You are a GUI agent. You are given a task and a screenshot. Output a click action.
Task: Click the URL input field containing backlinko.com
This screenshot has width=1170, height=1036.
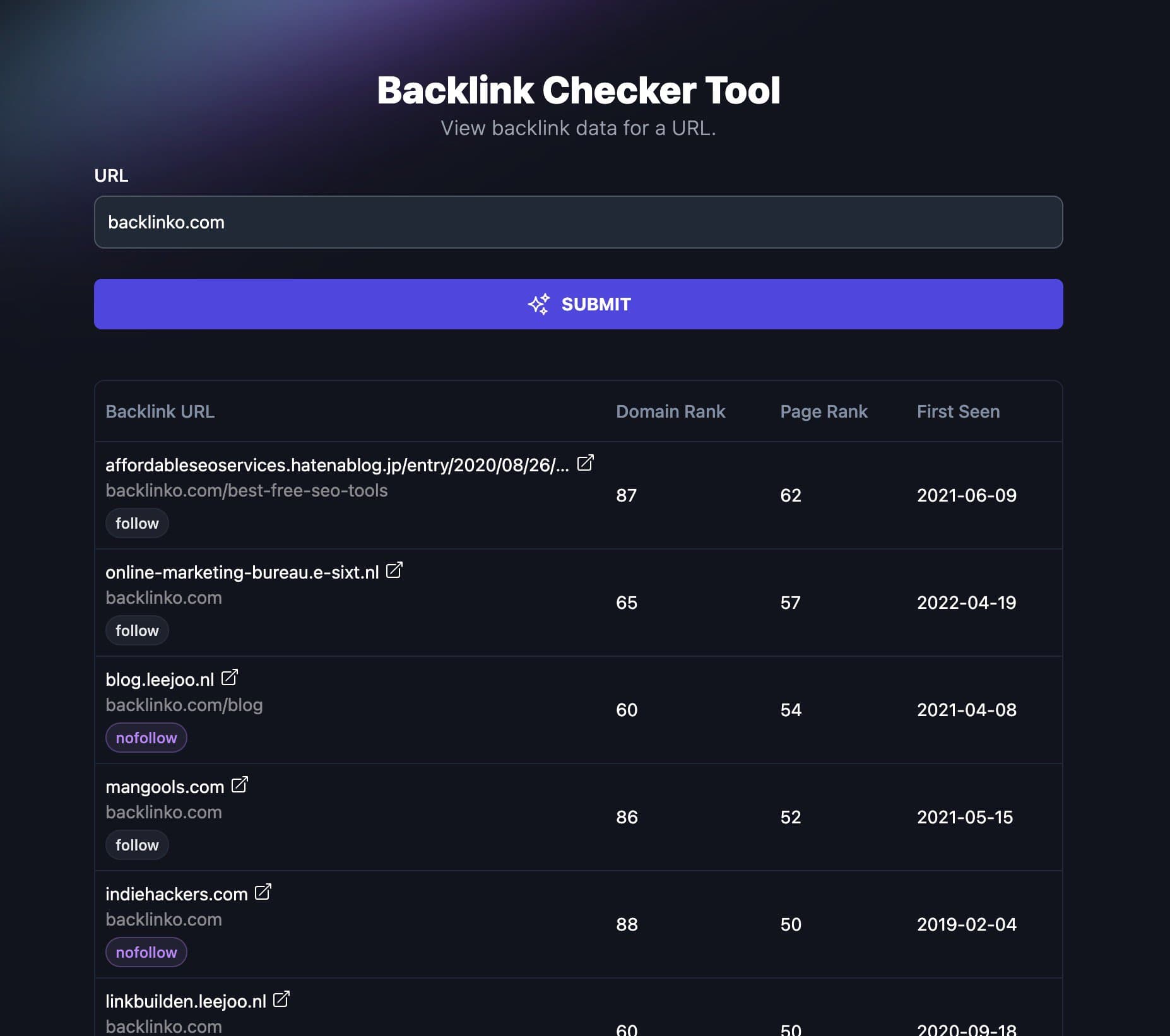578,222
